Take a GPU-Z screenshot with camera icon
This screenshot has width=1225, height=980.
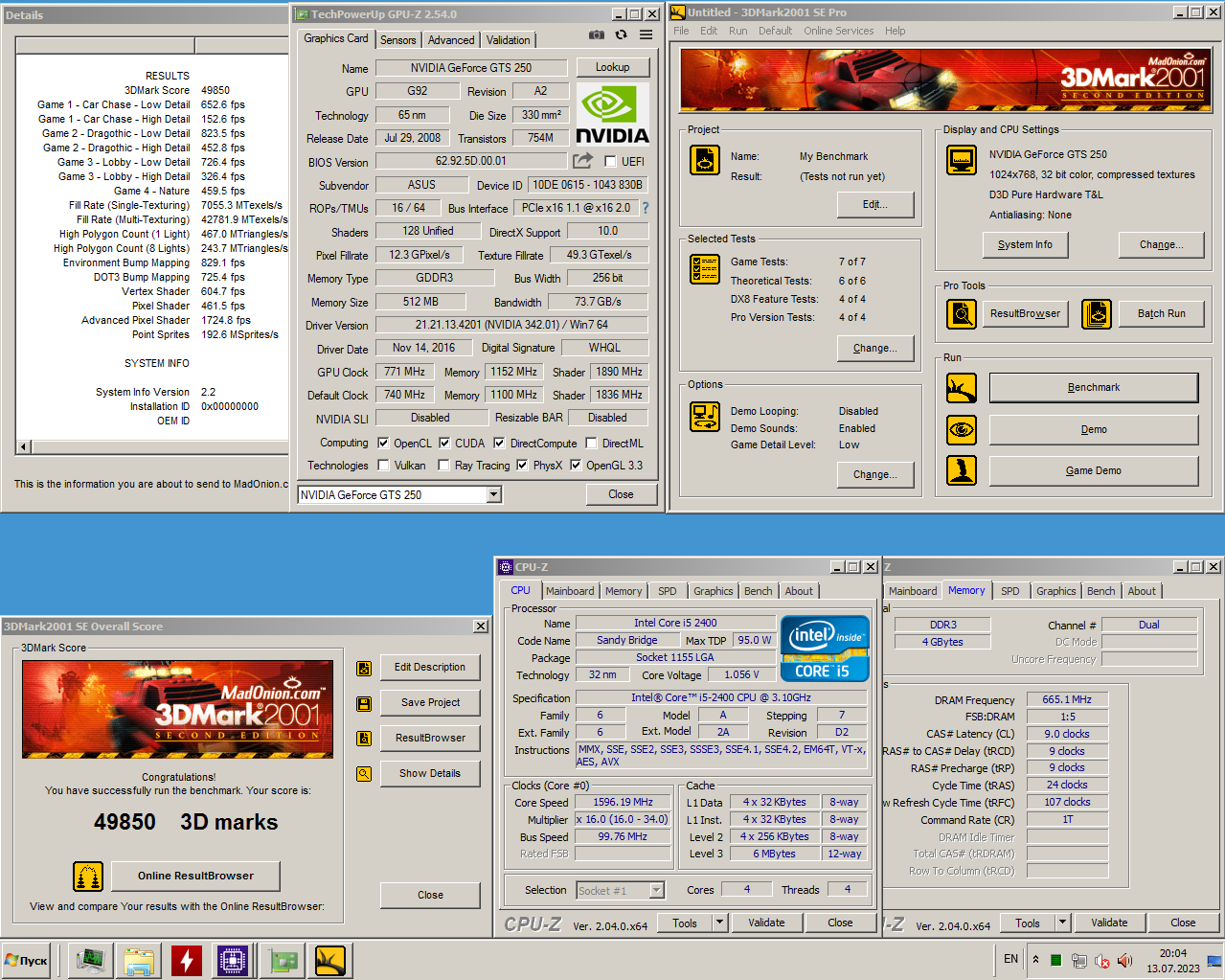(x=597, y=34)
